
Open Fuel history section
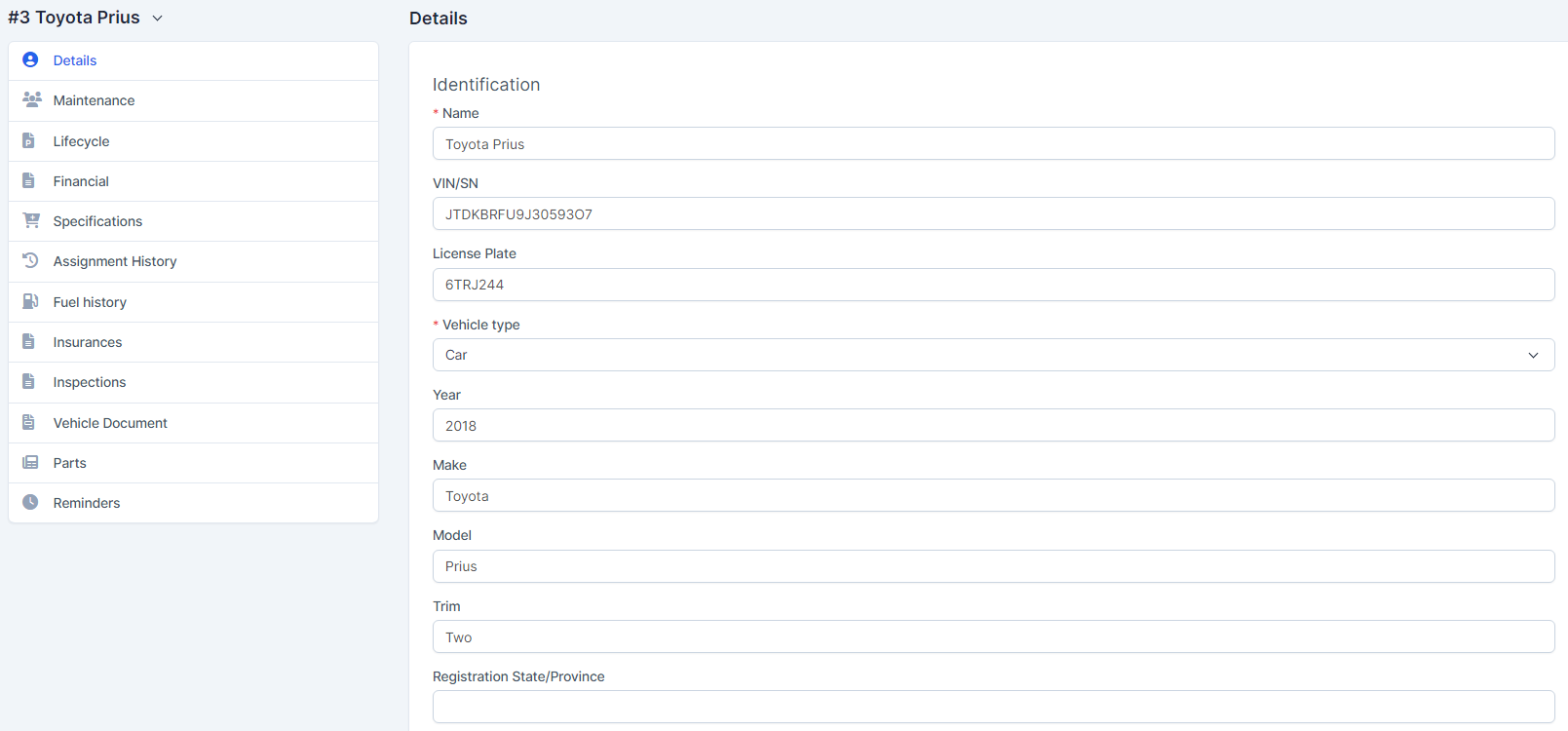click(x=193, y=302)
